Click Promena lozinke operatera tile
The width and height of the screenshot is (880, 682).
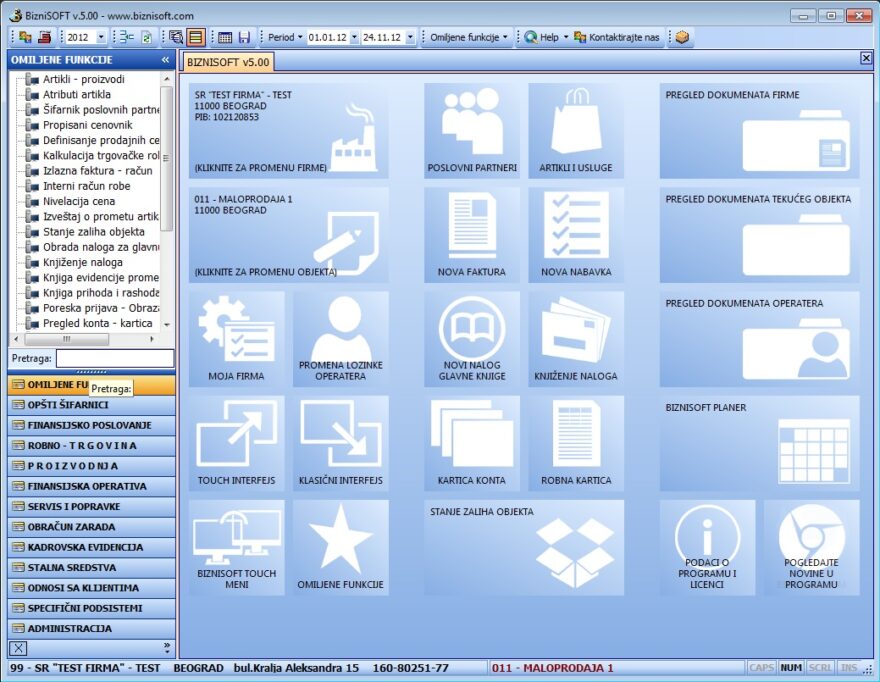[341, 340]
